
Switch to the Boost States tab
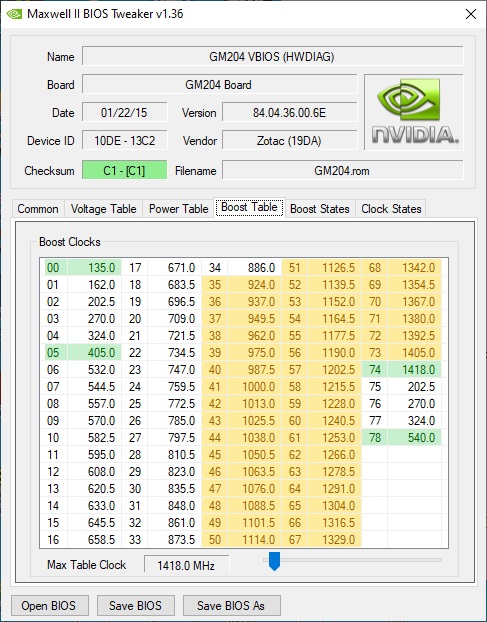(320, 209)
